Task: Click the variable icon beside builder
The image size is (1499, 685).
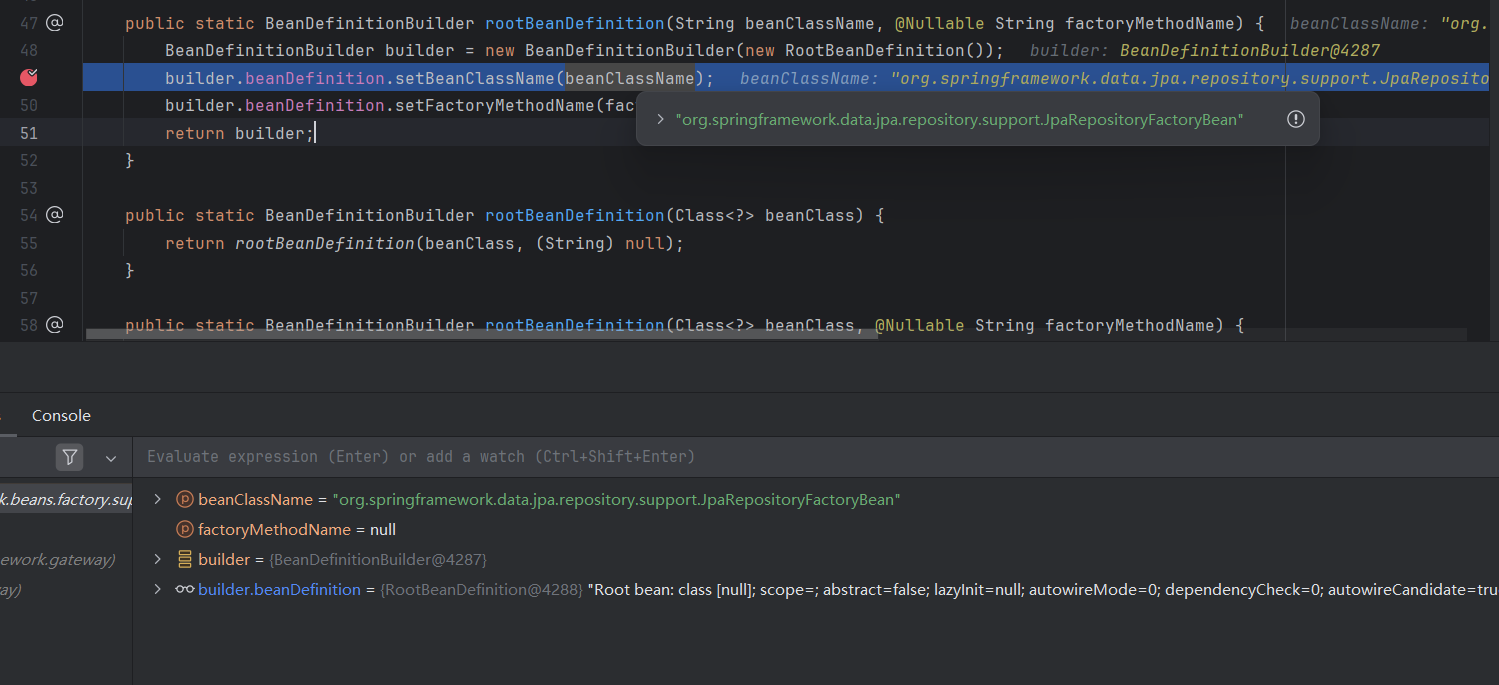Action: (x=184, y=559)
